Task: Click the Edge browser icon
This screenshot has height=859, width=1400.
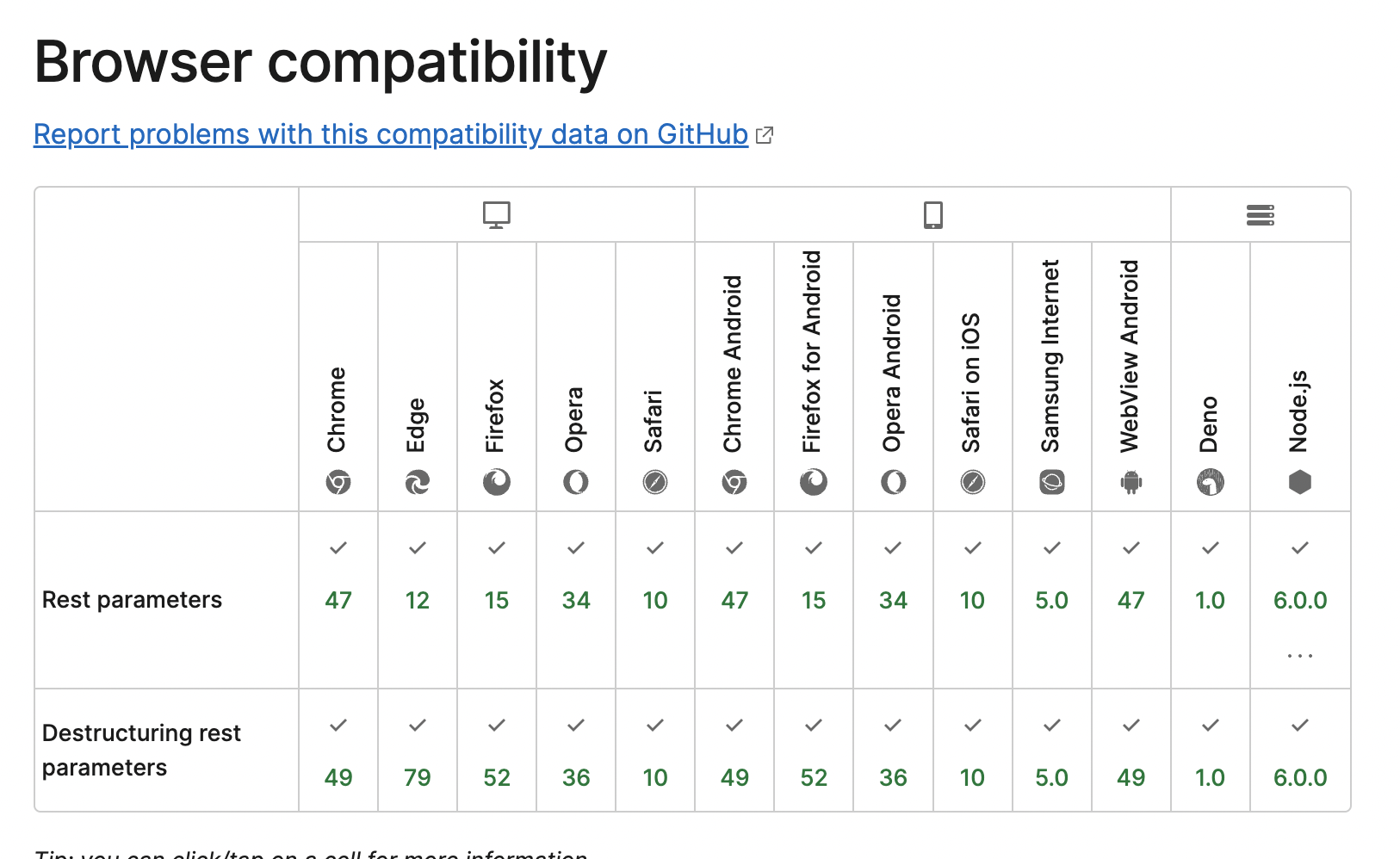Action: pyautogui.click(x=418, y=482)
